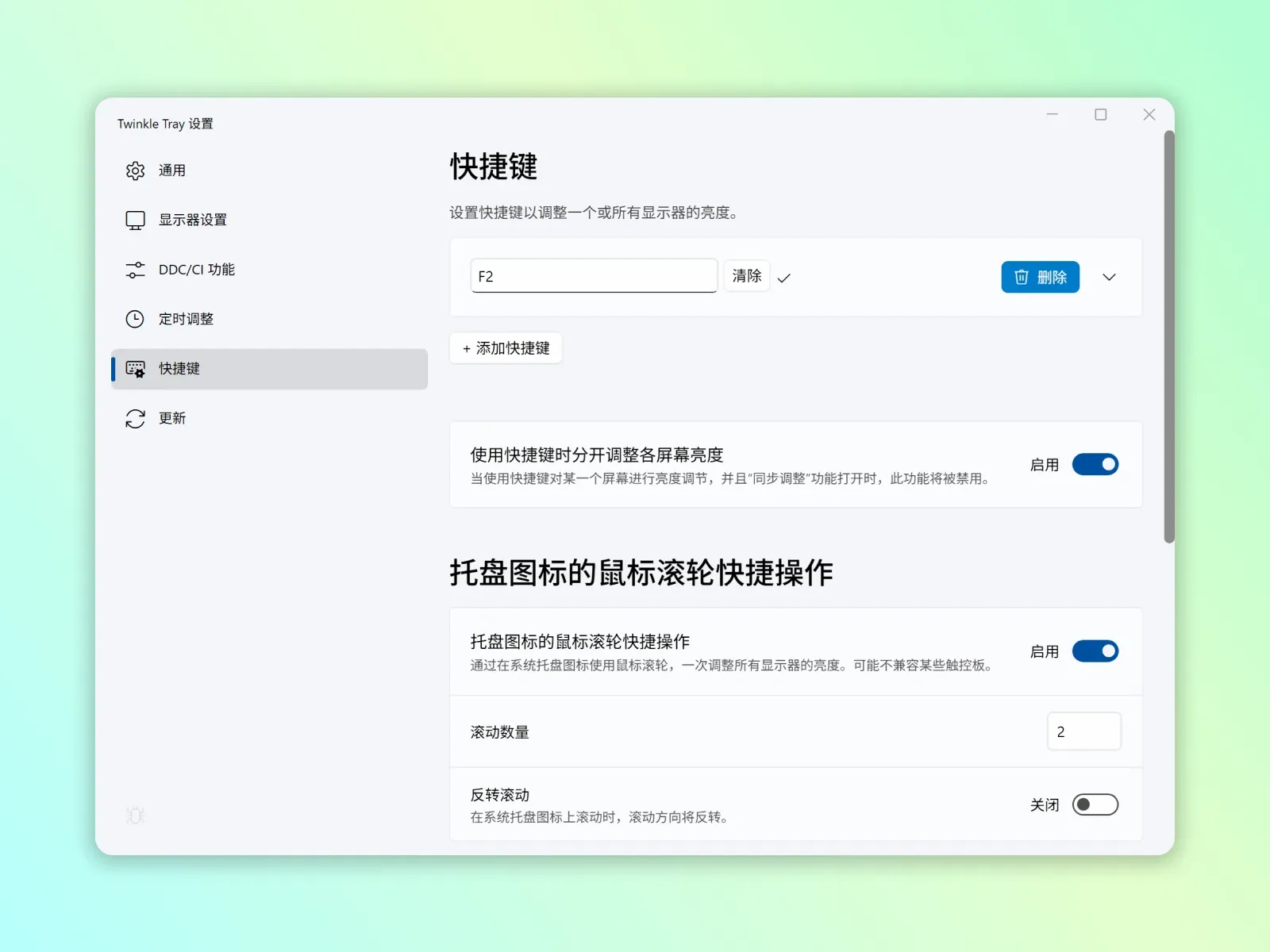The height and width of the screenshot is (952, 1270).
Task: Switch to the 定时调整 page
Action: 270,319
